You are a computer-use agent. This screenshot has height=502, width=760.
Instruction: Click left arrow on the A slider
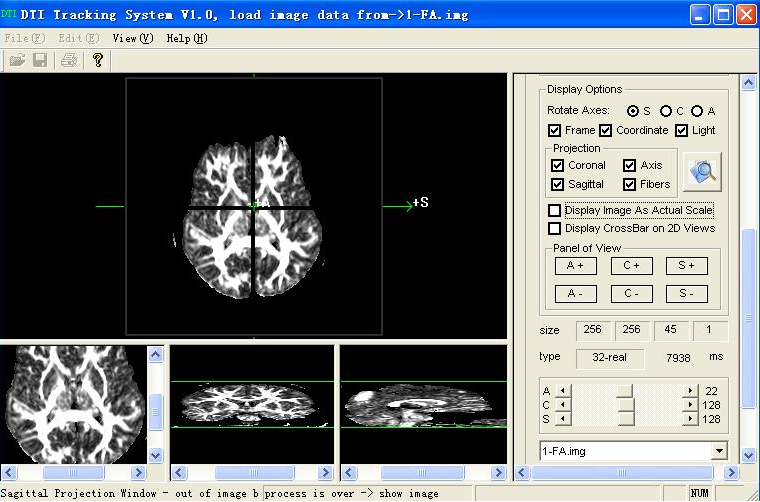click(x=563, y=391)
